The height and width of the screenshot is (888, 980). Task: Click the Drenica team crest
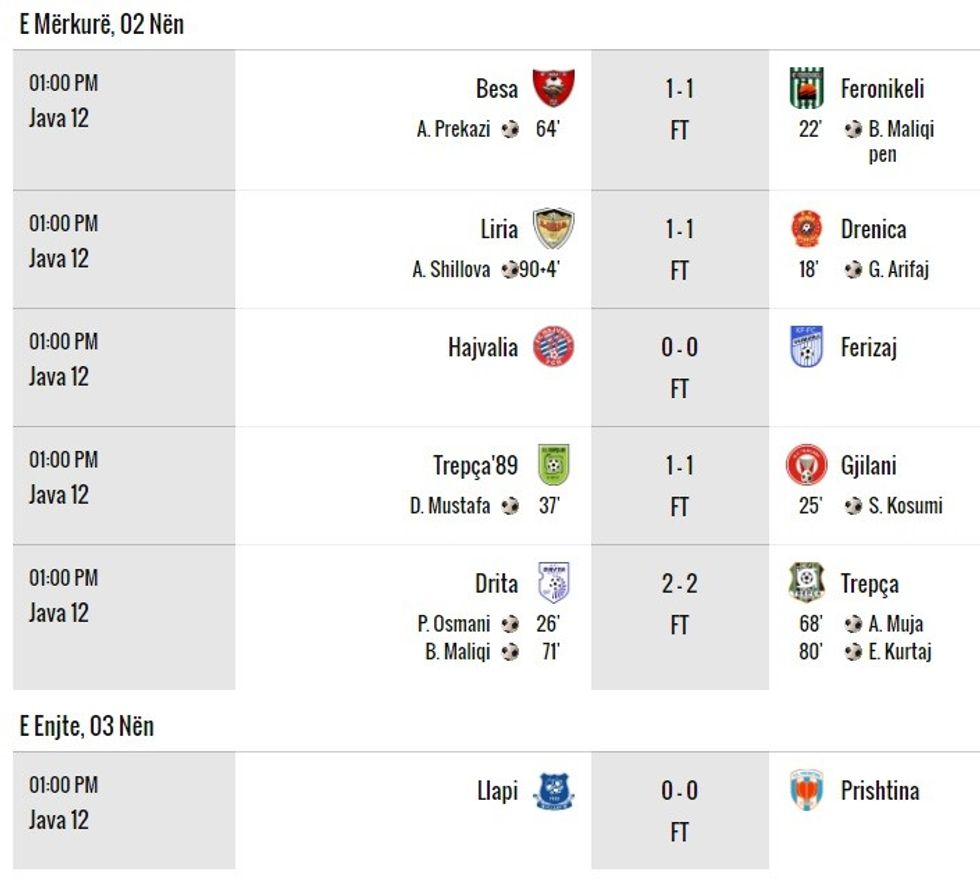[806, 229]
